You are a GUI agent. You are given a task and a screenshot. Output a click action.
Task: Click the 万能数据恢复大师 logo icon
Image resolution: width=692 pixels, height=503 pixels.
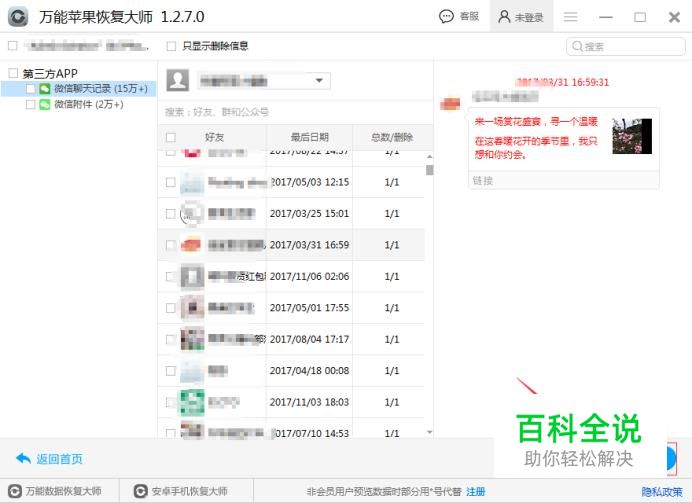tap(15, 491)
